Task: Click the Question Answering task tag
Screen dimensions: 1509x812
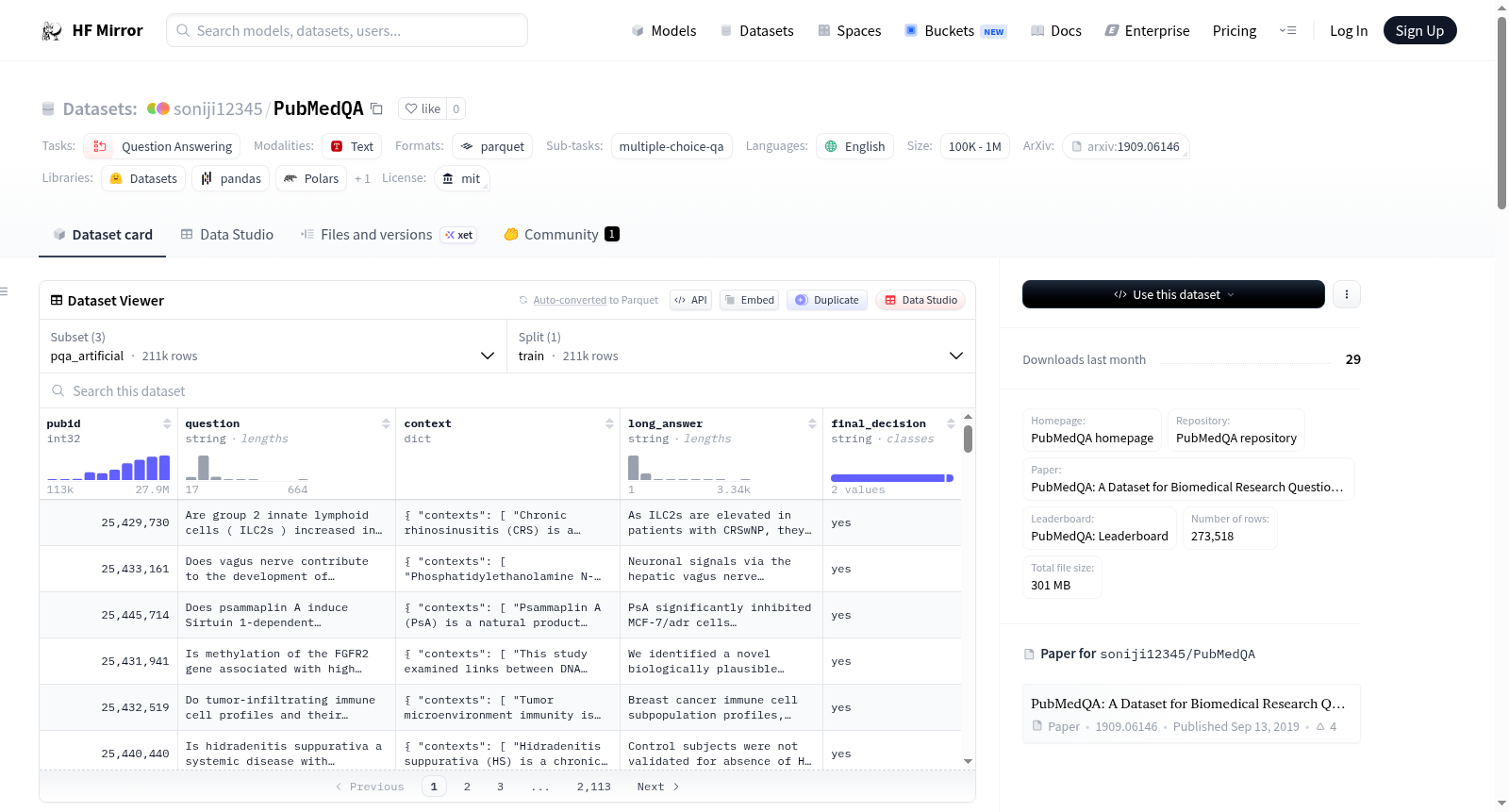Action: click(162, 146)
